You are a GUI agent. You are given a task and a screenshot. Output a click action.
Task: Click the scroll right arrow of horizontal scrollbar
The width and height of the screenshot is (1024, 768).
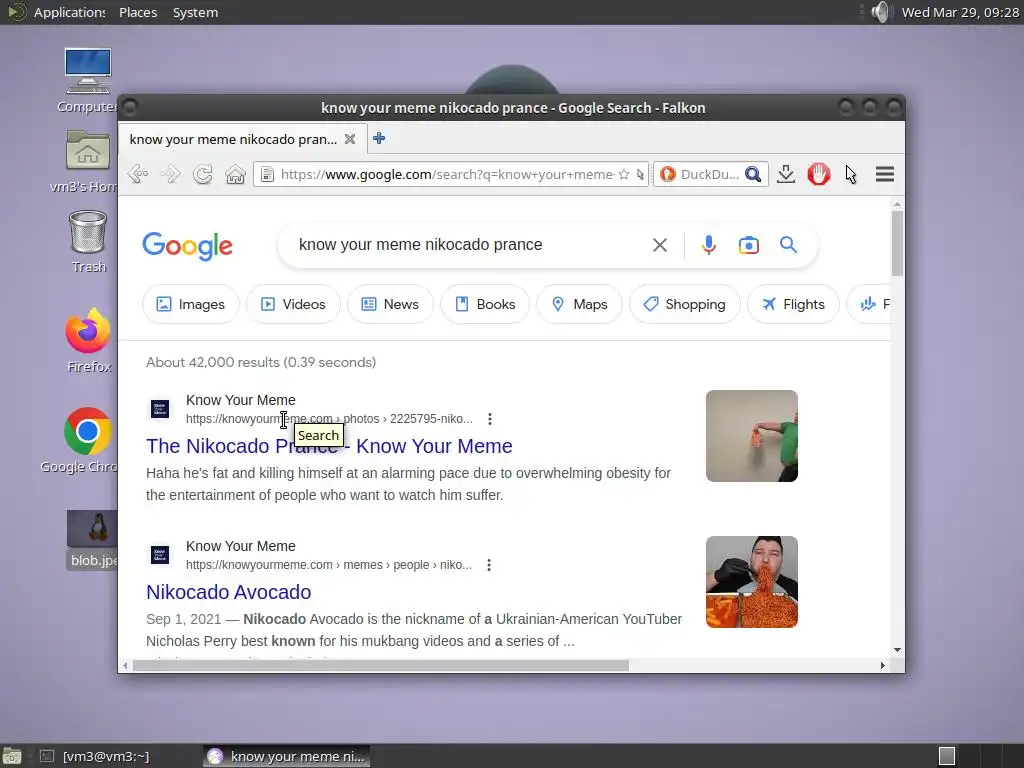tap(882, 665)
